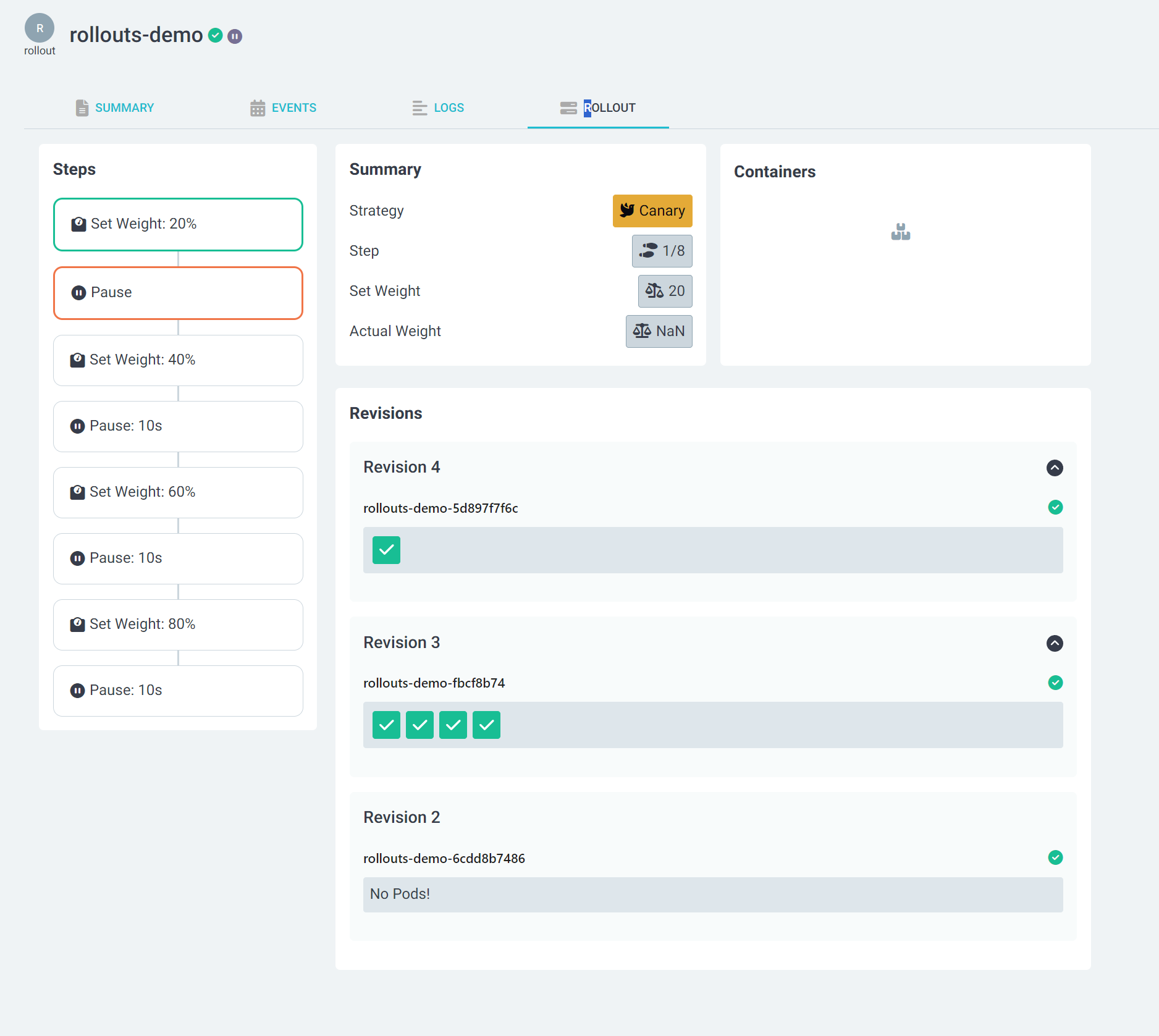
Task: Click first pod checkmark in Revision 3
Action: (x=386, y=725)
